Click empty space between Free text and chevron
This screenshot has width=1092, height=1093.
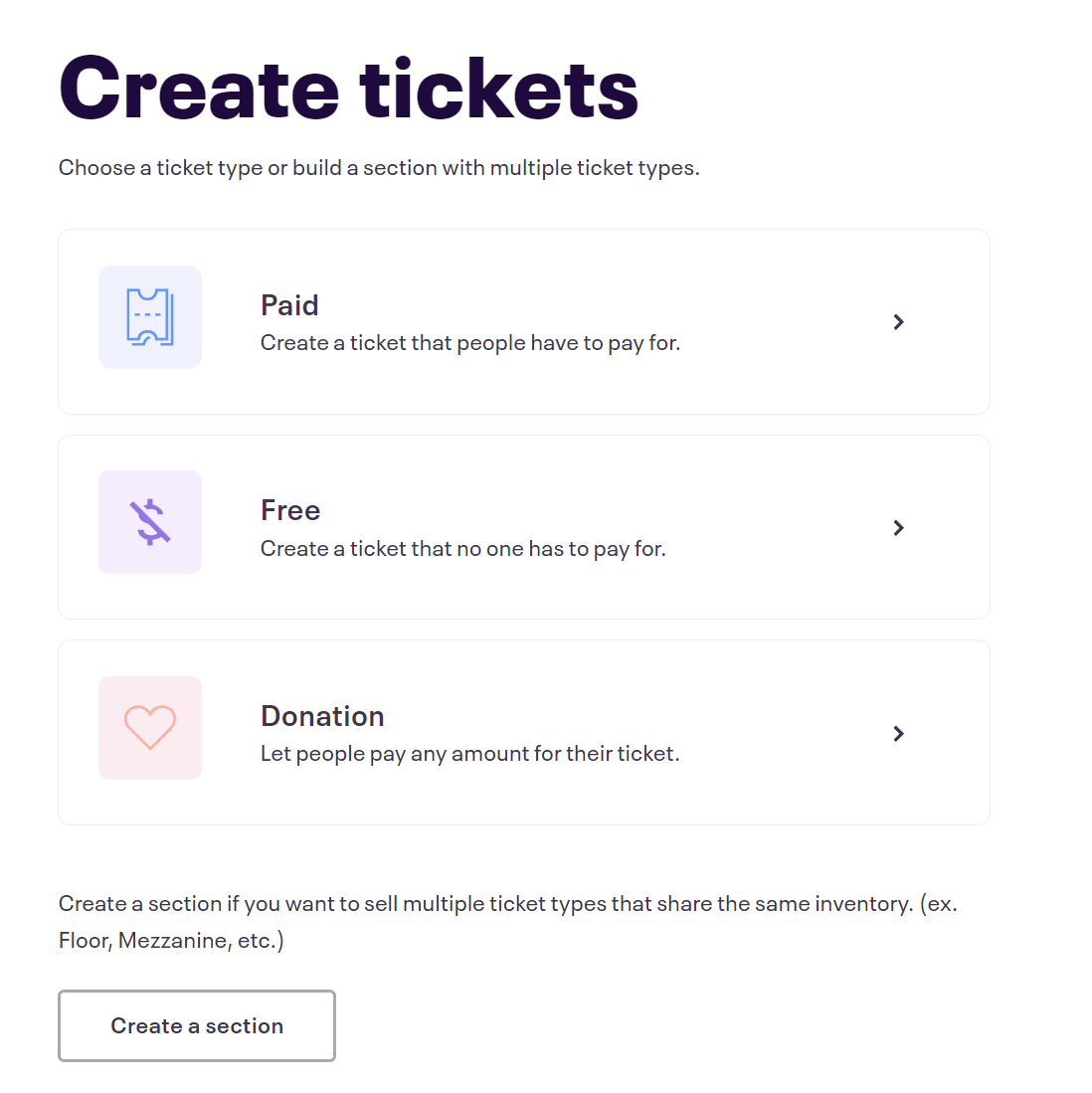point(779,528)
